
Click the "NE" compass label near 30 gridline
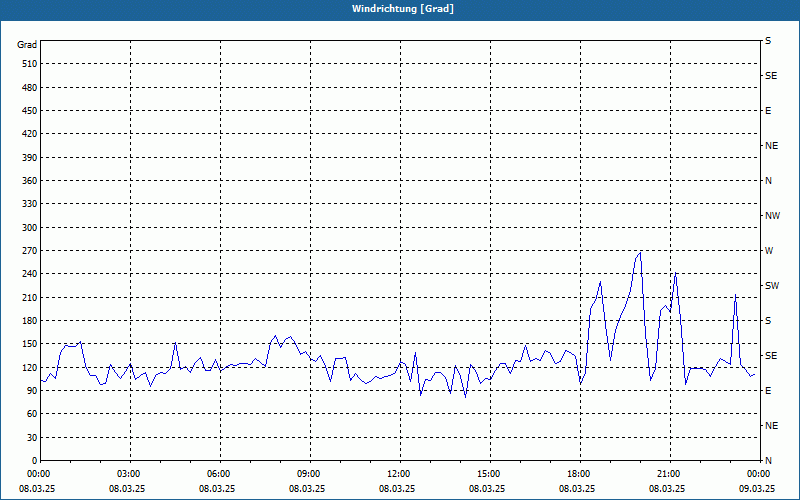click(x=772, y=426)
